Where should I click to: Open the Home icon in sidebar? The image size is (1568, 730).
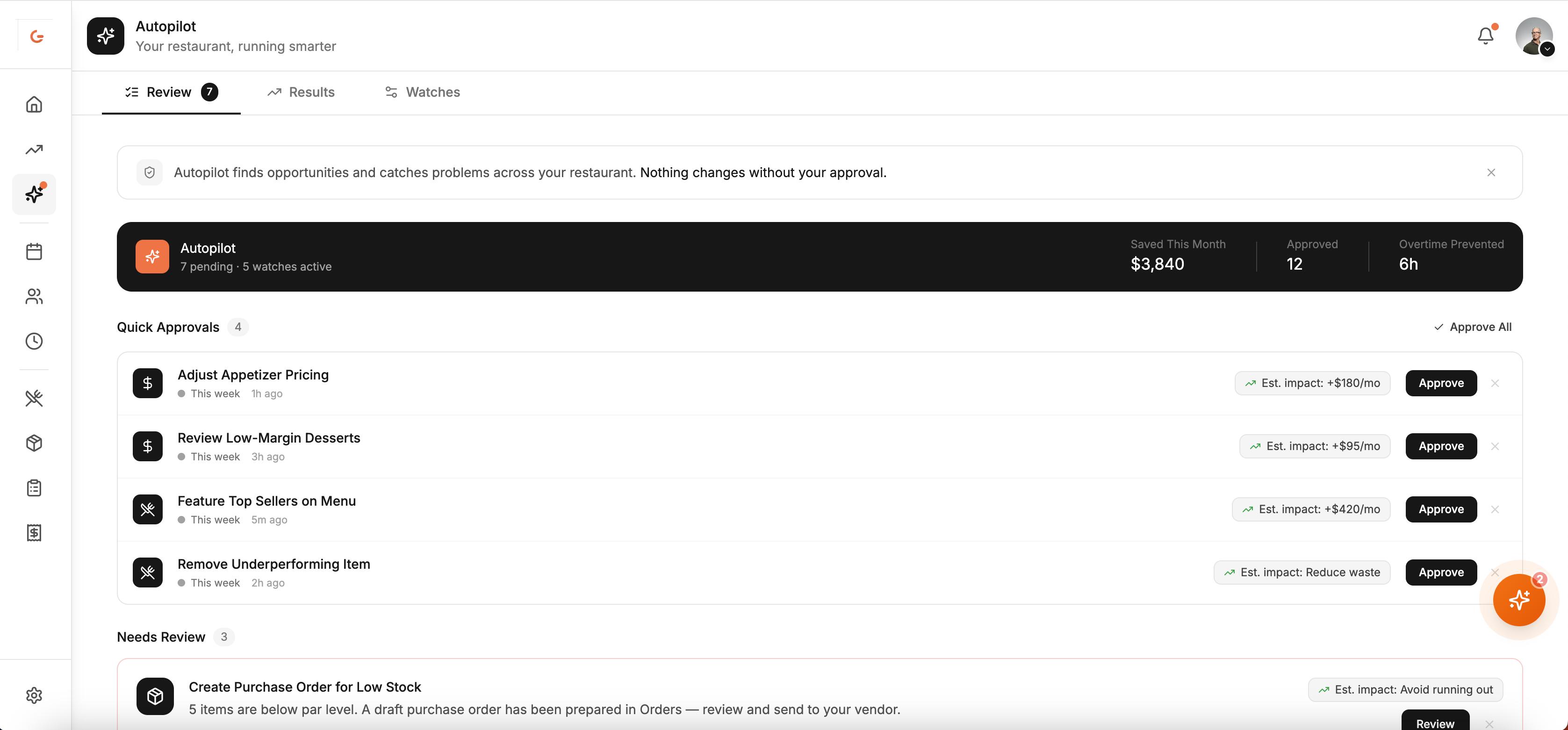(34, 105)
